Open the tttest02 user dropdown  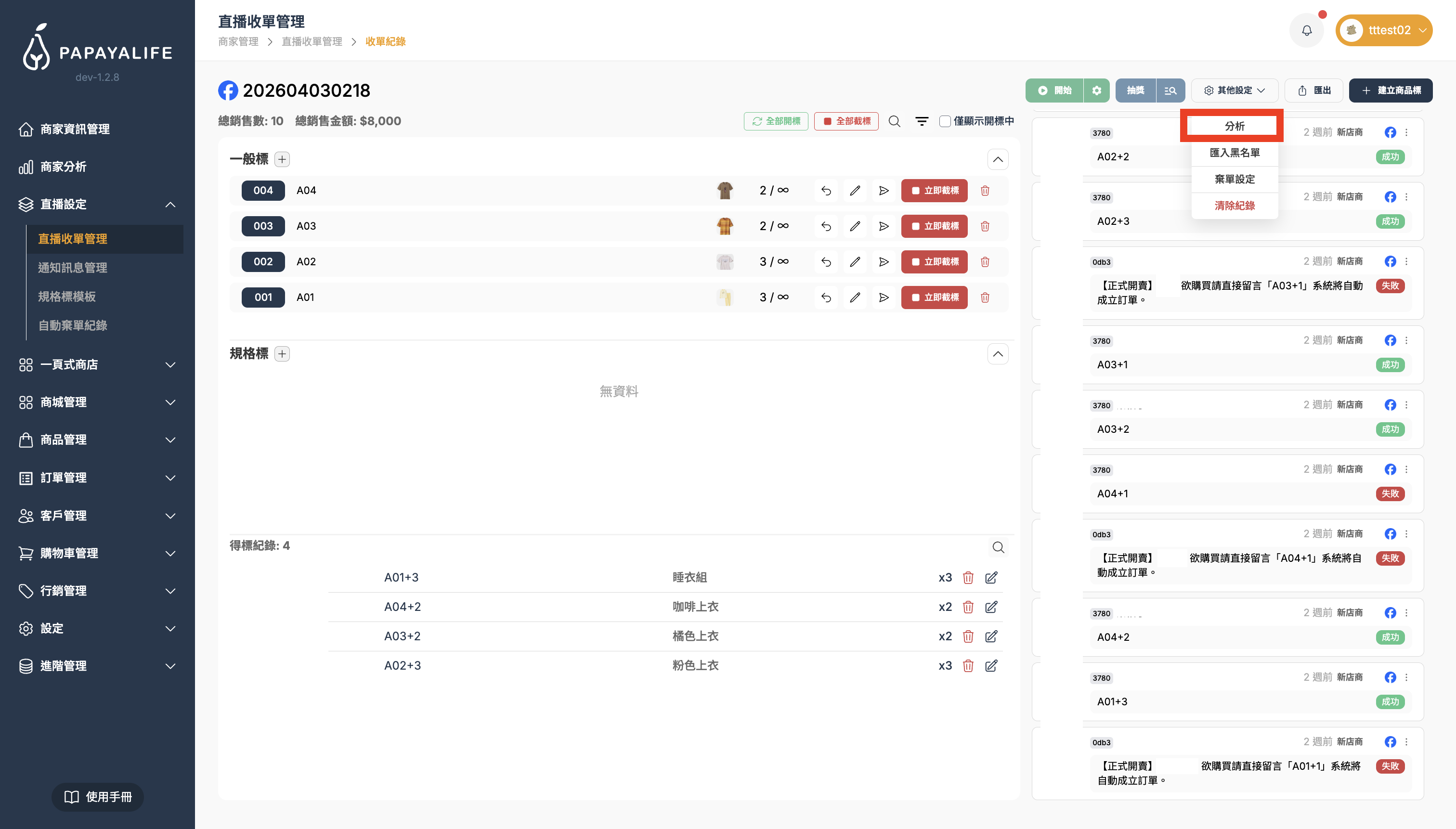coord(1383,30)
